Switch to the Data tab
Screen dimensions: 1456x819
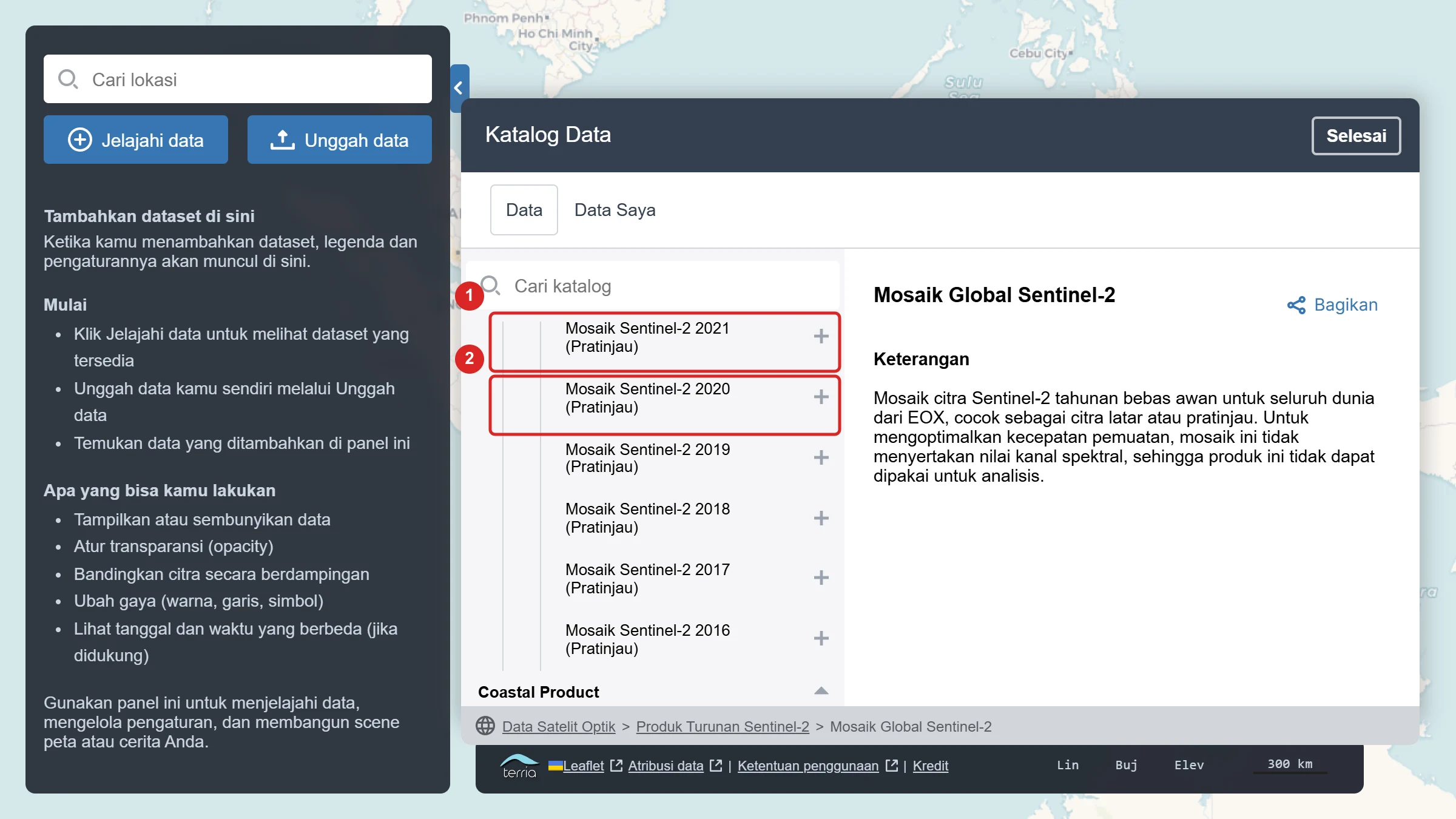[524, 210]
